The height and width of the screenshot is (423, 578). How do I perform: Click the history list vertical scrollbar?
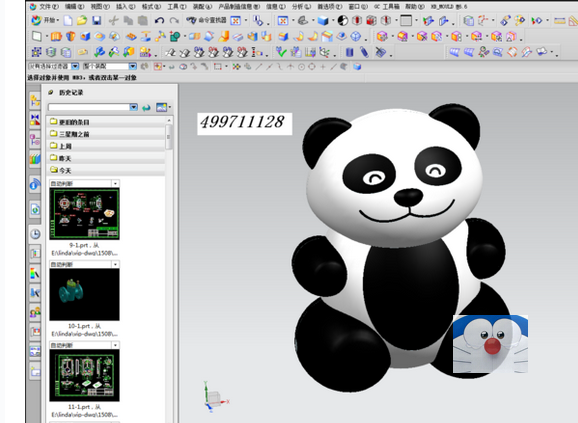[x=169, y=137]
